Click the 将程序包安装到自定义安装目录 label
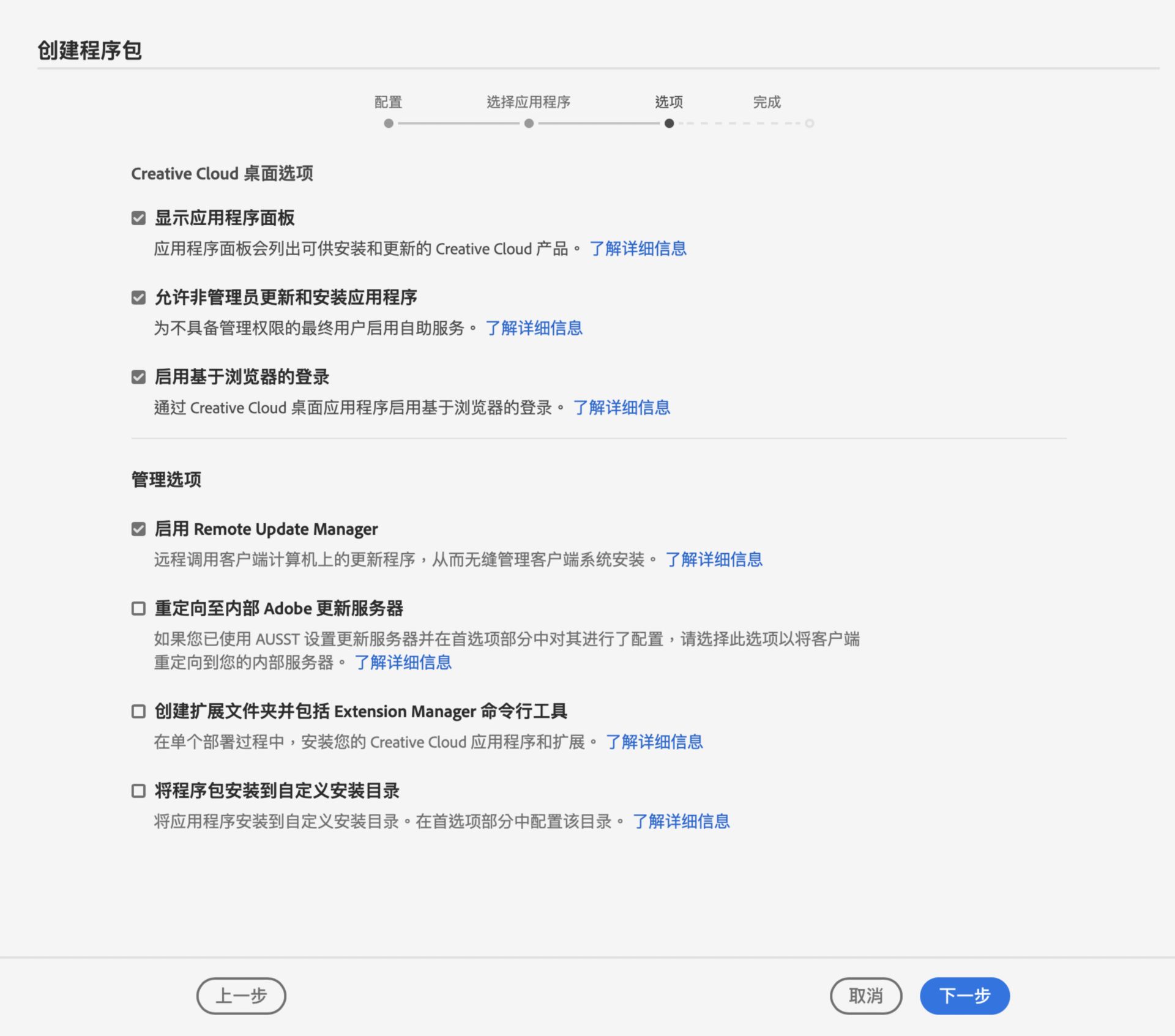The width and height of the screenshot is (1175, 1036). click(x=277, y=791)
